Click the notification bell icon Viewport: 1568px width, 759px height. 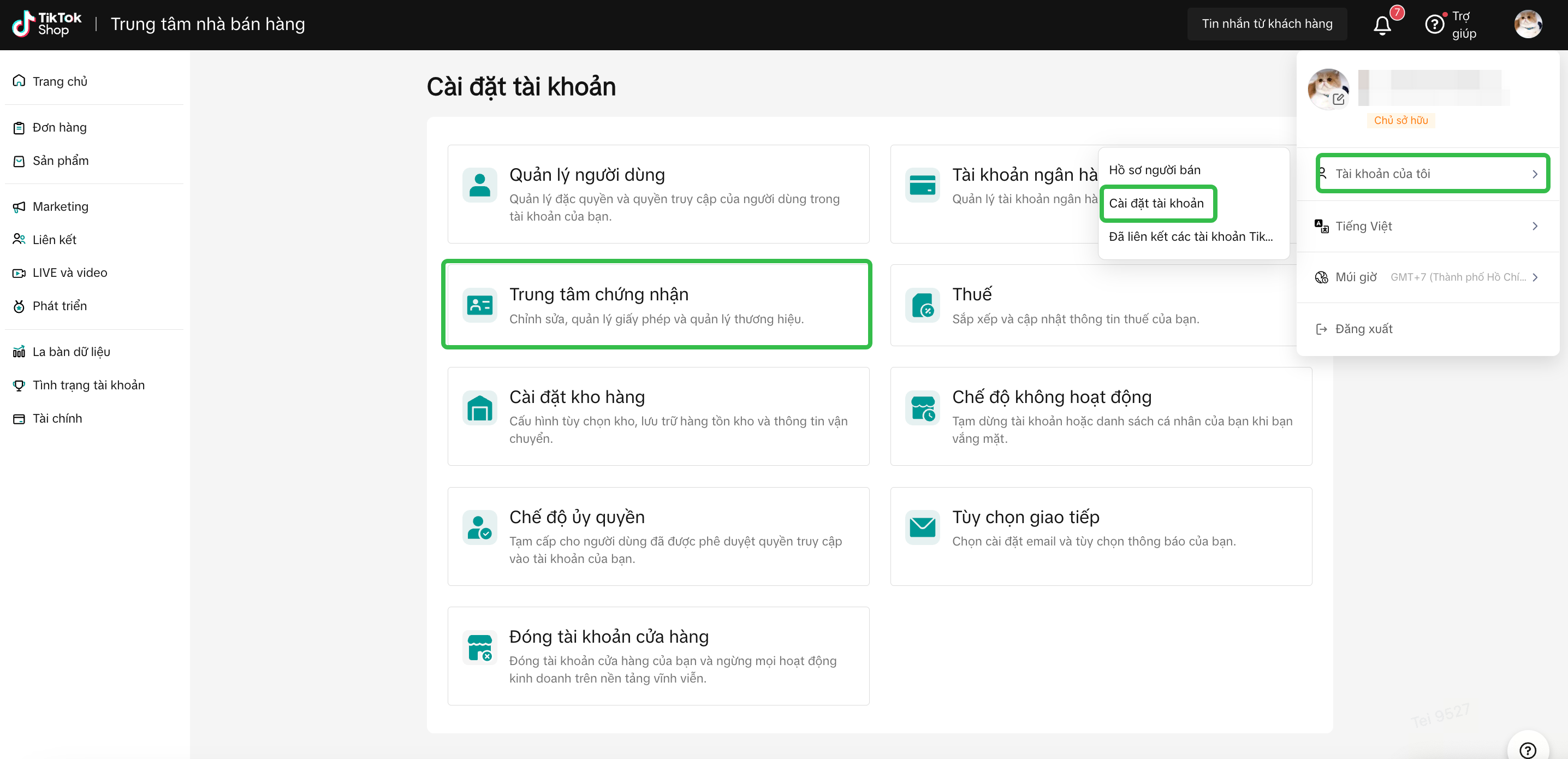point(1382,25)
